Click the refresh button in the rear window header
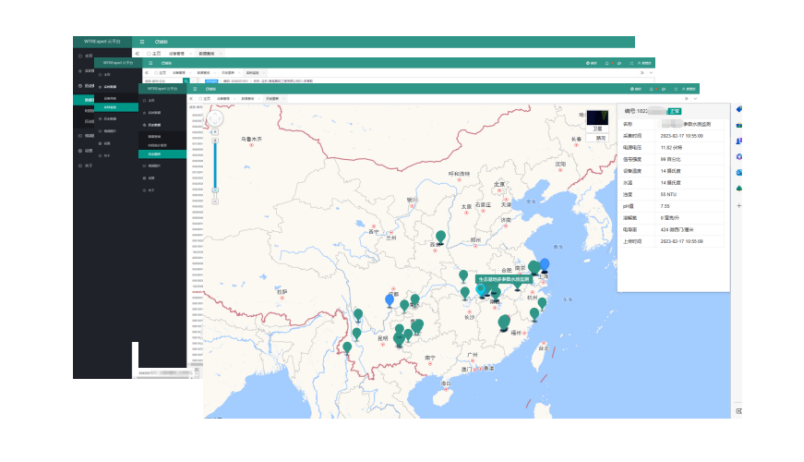The height and width of the screenshot is (462, 804). click(161, 42)
